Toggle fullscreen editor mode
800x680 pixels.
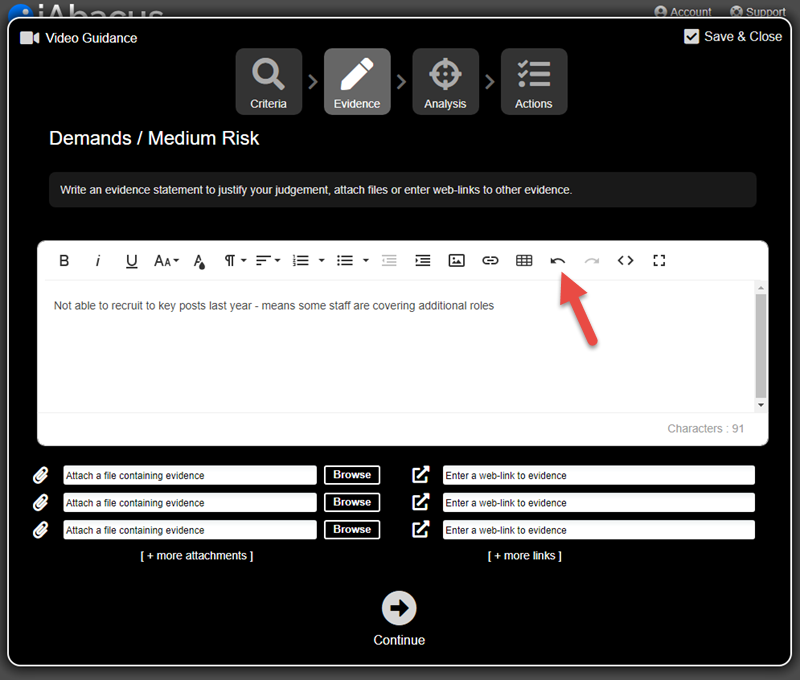pyautogui.click(x=659, y=261)
